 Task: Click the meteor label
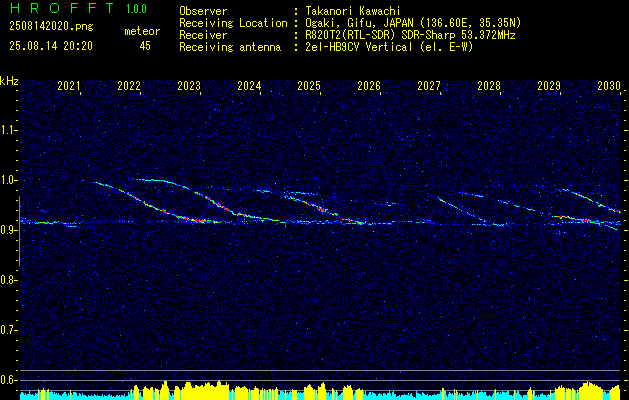tap(142, 31)
